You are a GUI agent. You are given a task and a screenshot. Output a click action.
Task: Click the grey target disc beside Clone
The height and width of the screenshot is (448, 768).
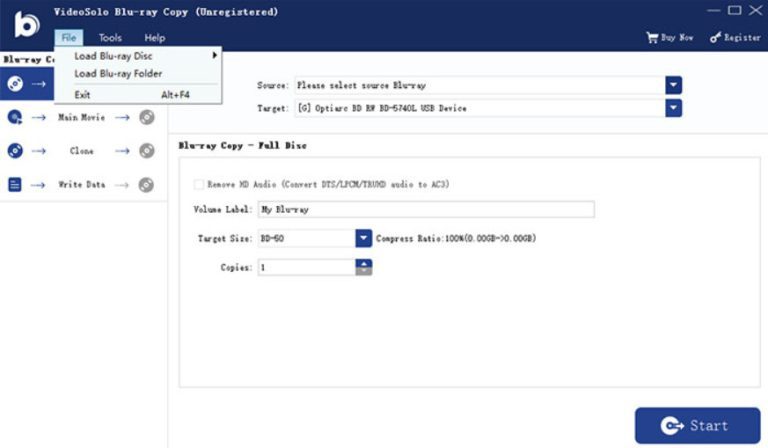[x=147, y=151]
